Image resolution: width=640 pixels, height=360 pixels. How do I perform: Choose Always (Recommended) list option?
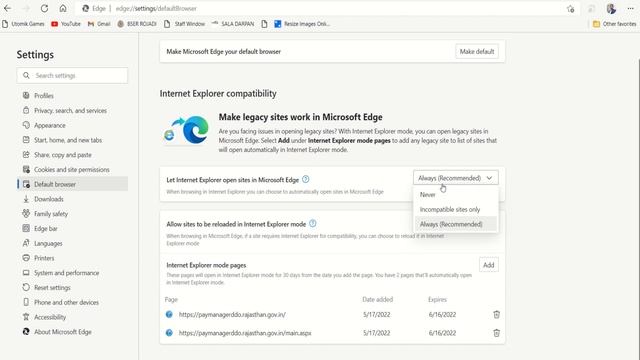point(456,224)
